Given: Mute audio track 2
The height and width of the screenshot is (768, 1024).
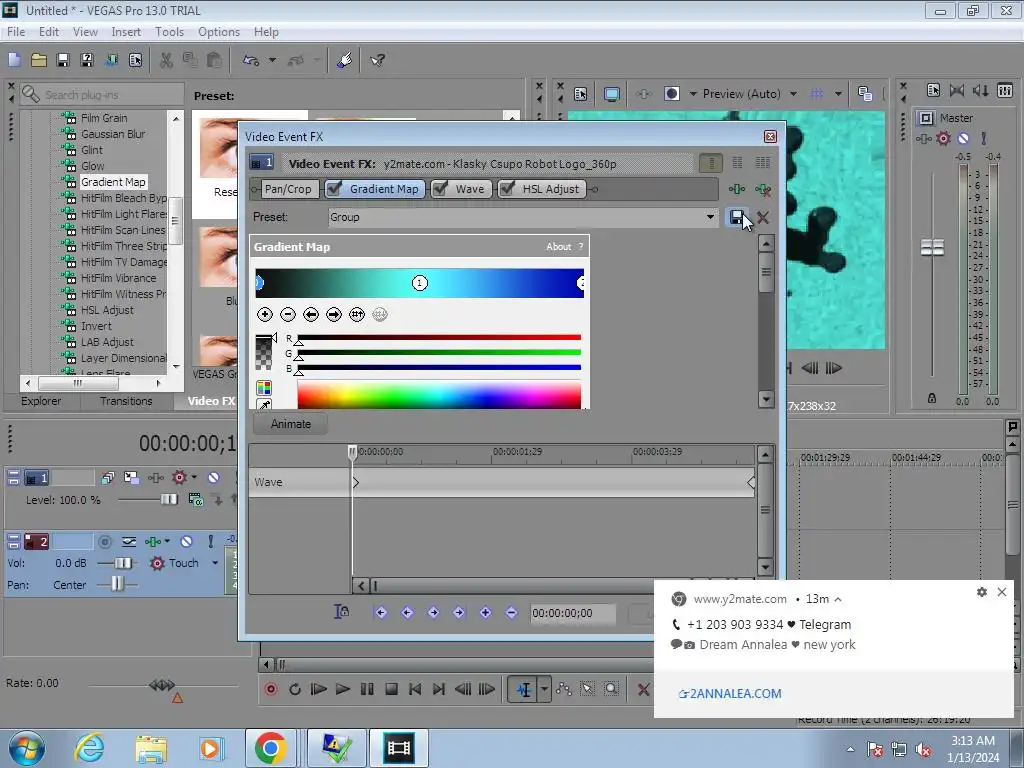Looking at the screenshot, I should [186, 541].
